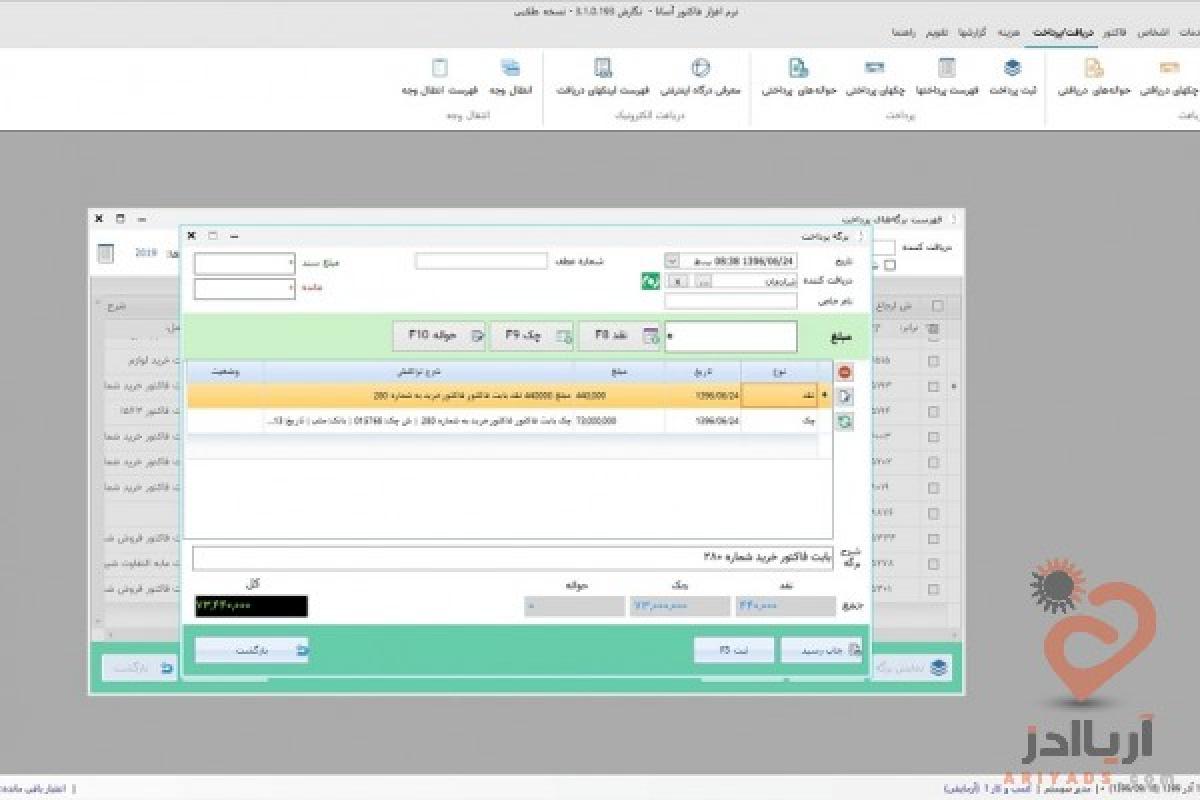Click the مبلغ (amount) input field
The image size is (1200, 800).
point(731,337)
